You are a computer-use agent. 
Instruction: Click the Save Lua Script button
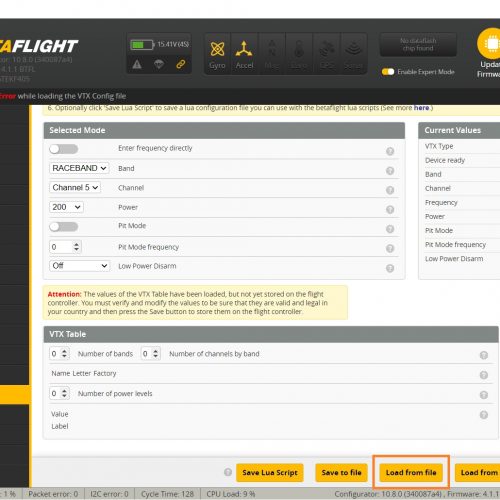click(270, 472)
